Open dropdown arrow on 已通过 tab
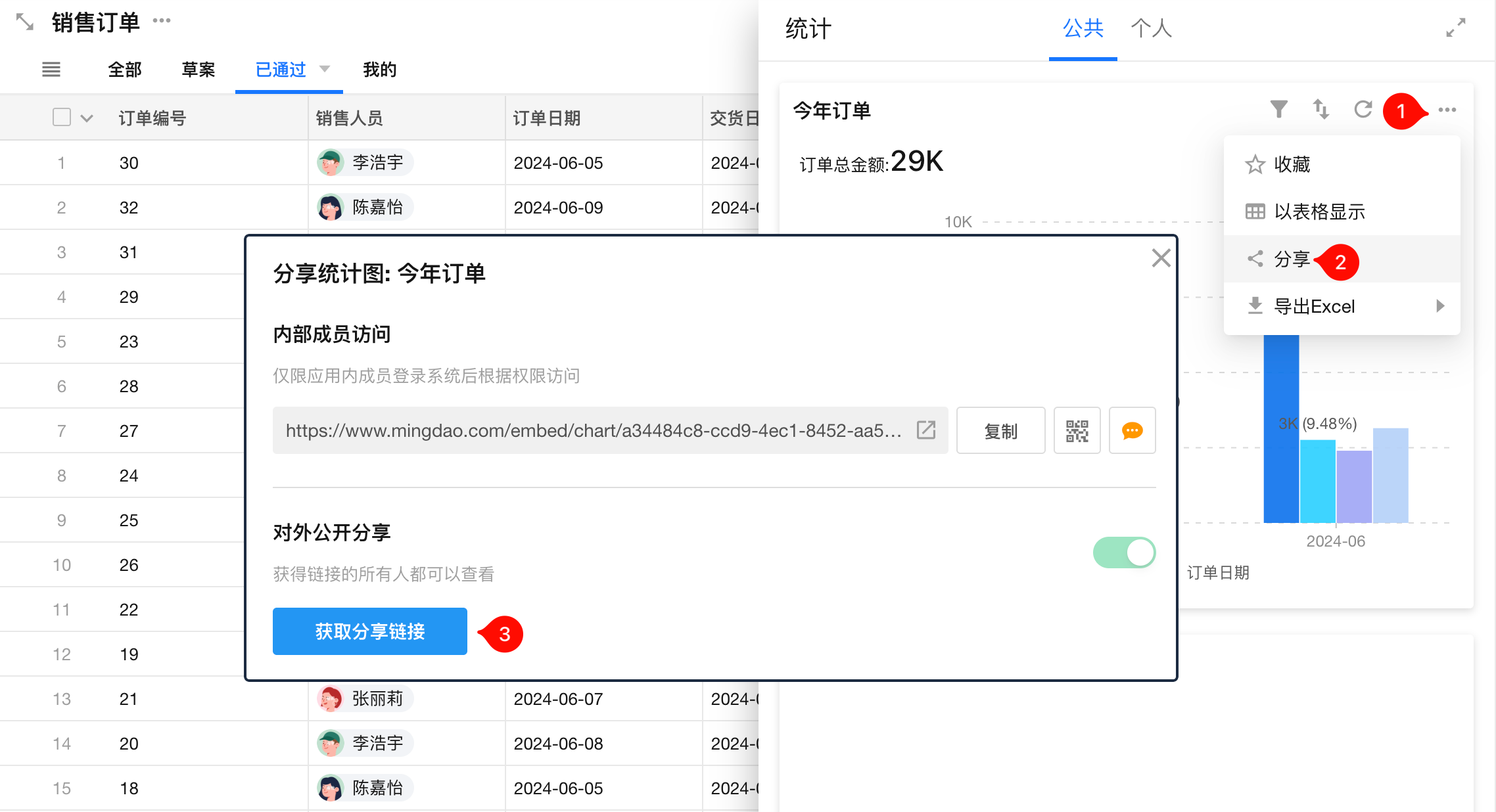This screenshot has height=812, width=1496. [x=325, y=69]
